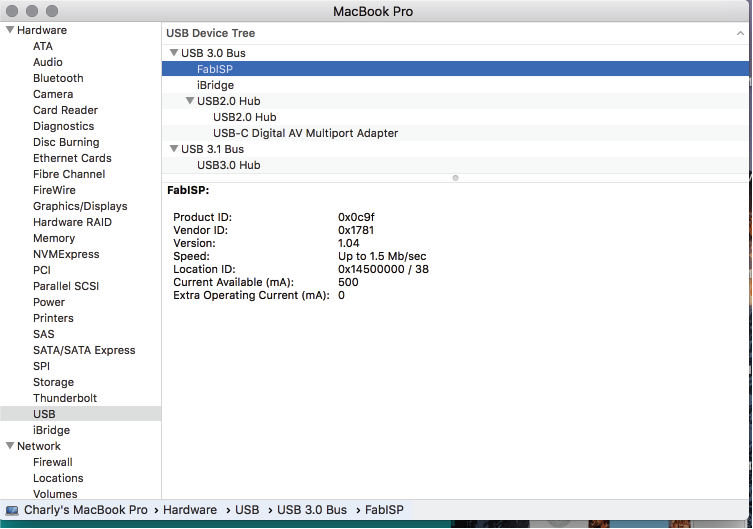
Task: Open Card Reader information
Action: pos(65,110)
